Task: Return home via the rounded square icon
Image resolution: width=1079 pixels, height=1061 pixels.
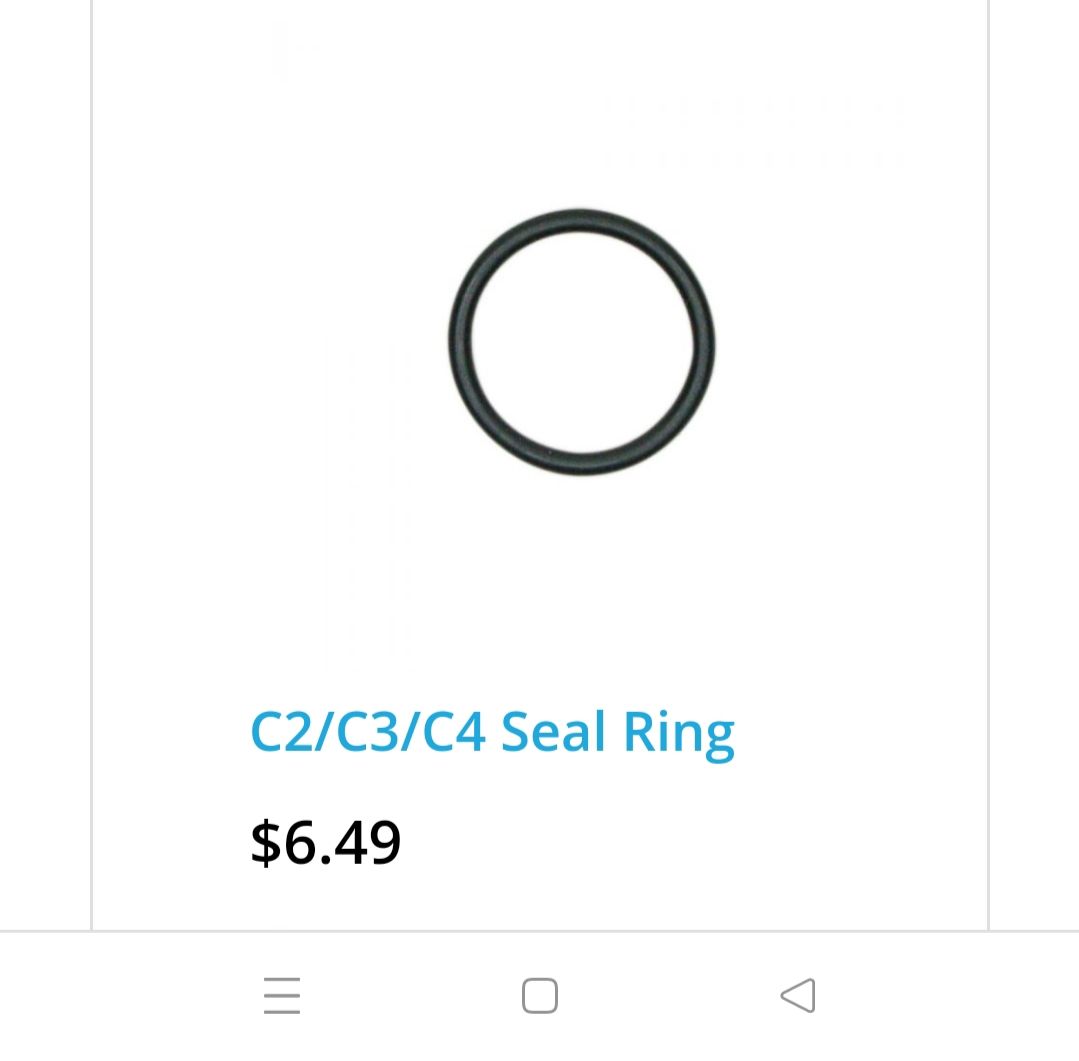Action: point(540,996)
